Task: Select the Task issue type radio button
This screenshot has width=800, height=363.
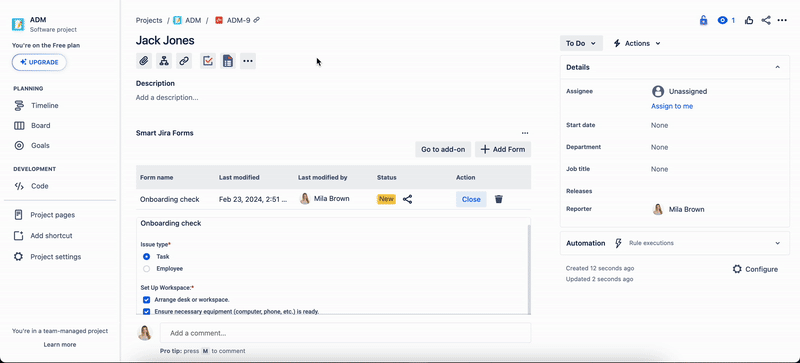Action: [146, 257]
